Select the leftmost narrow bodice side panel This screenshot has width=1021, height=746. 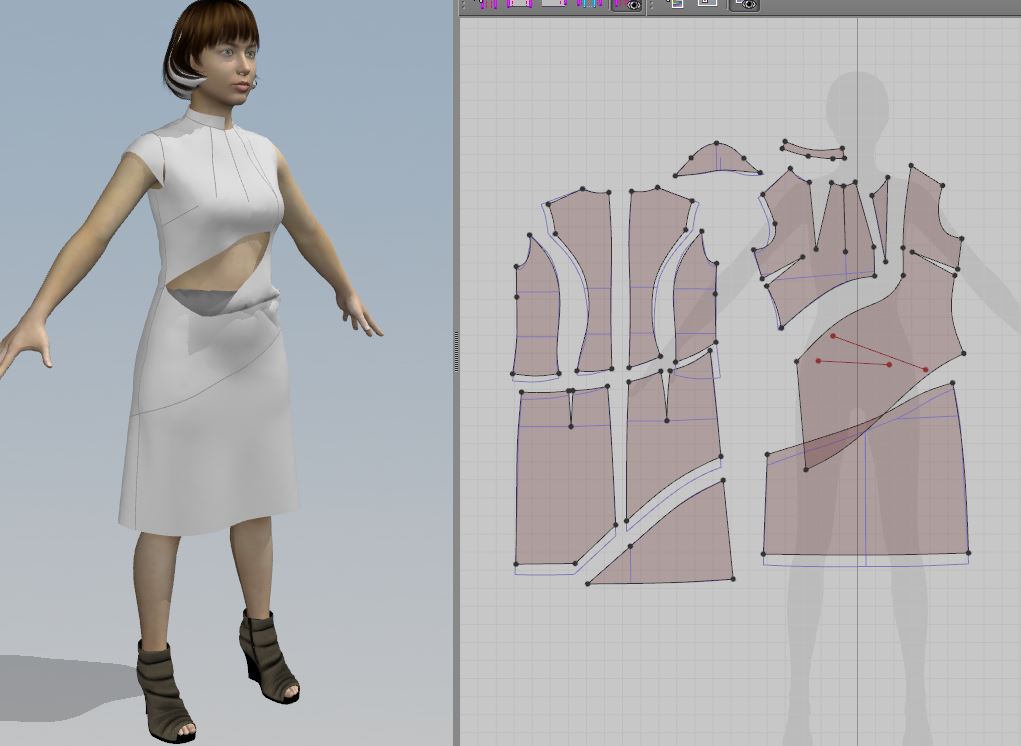536,315
